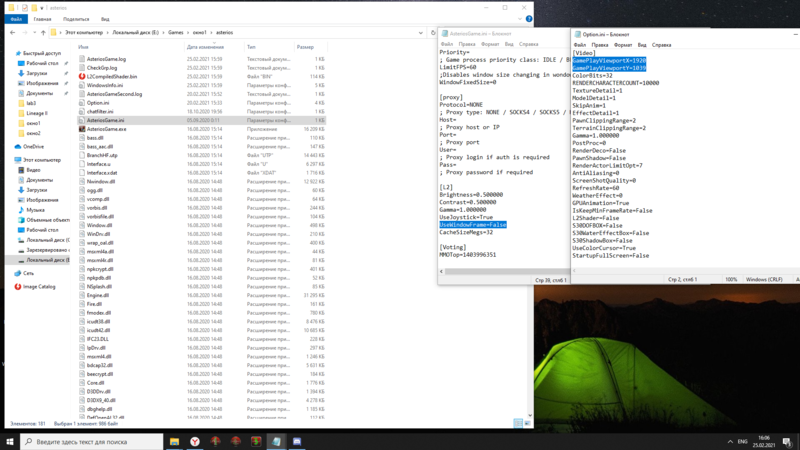Open File Explorer from the taskbar
This screenshot has height=450, width=800.
pos(174,441)
